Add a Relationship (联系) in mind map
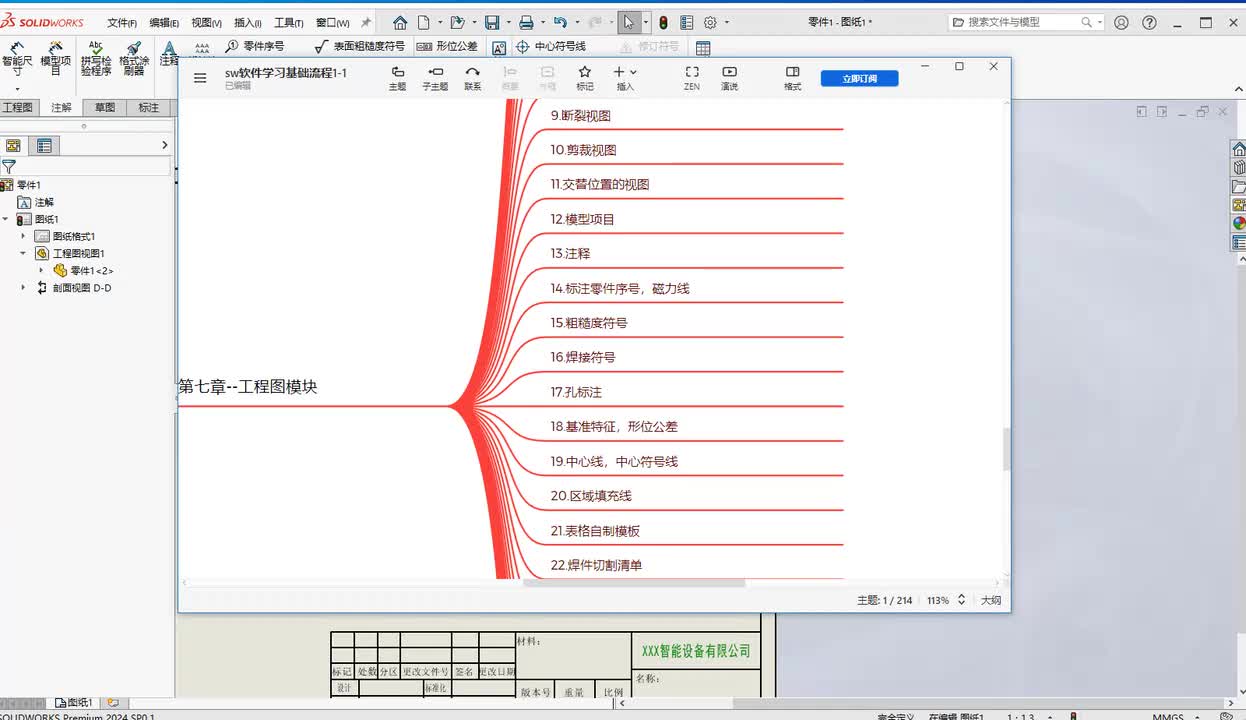 pos(472,78)
